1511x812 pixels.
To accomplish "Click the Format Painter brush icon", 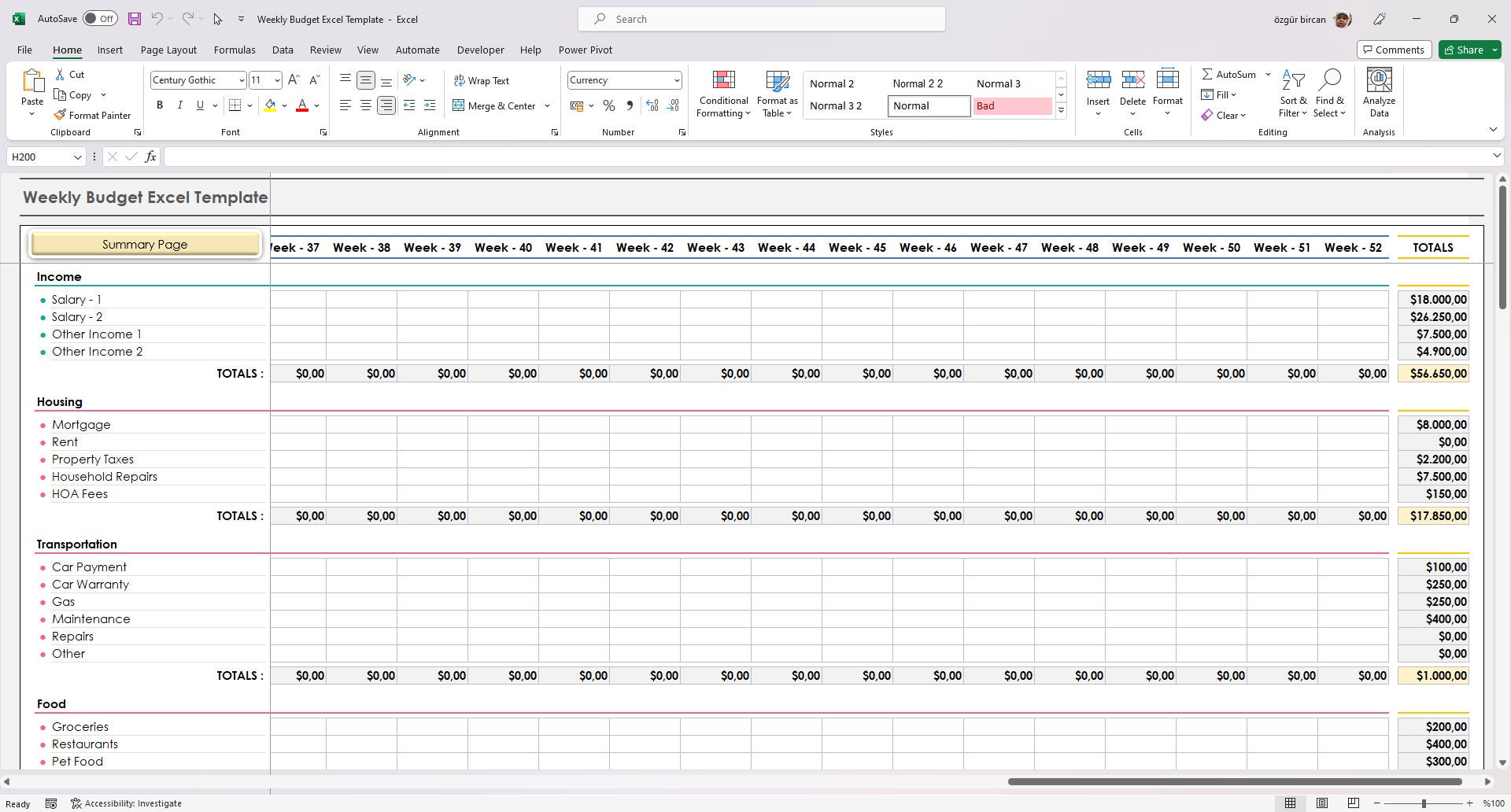I will pos(60,115).
